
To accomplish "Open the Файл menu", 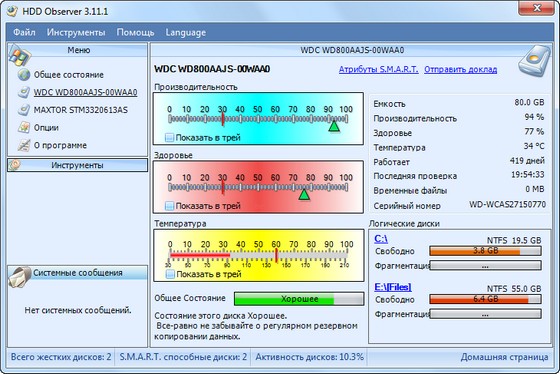I will click(x=24, y=33).
